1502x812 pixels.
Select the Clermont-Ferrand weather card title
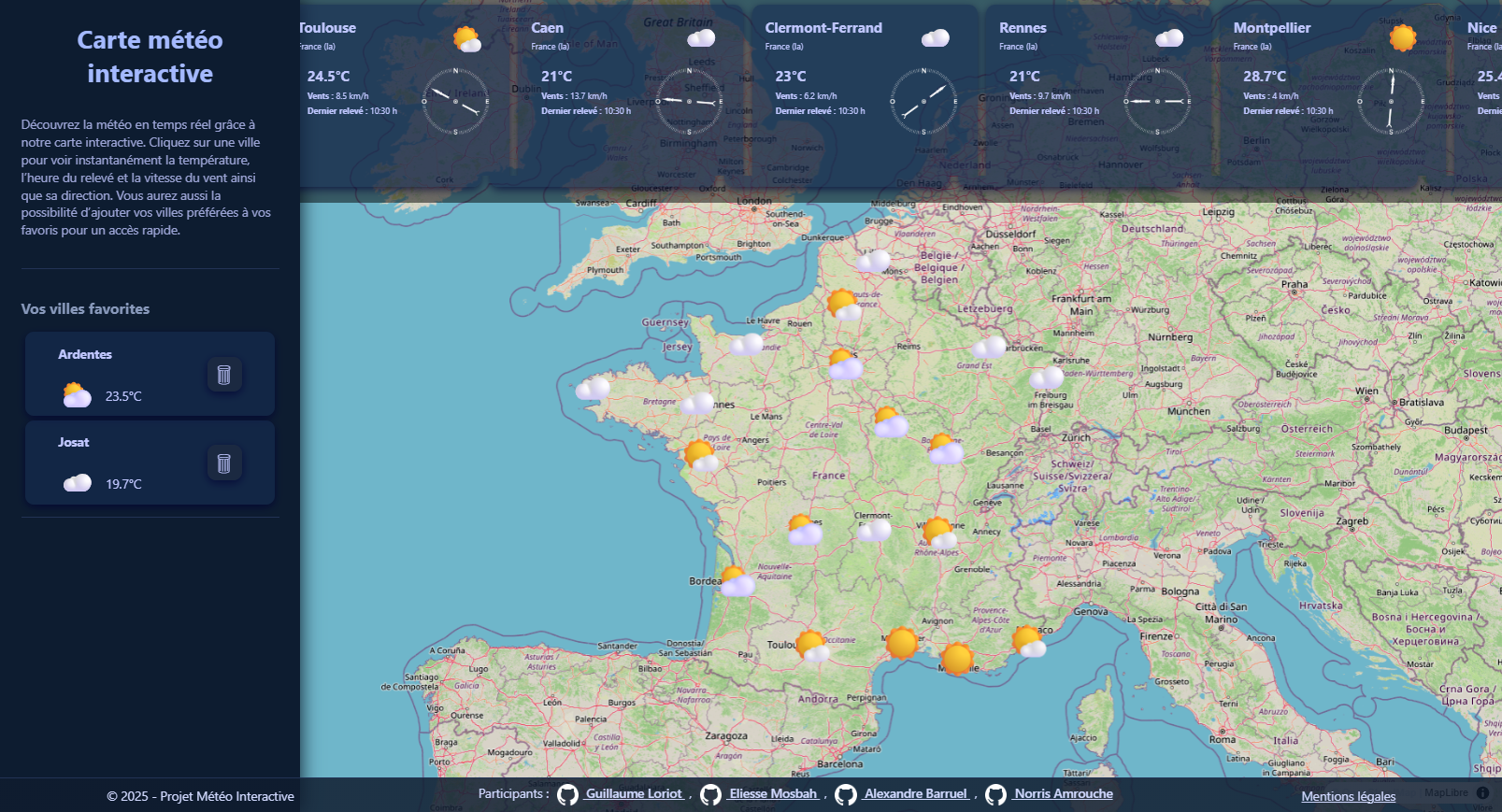[x=823, y=28]
